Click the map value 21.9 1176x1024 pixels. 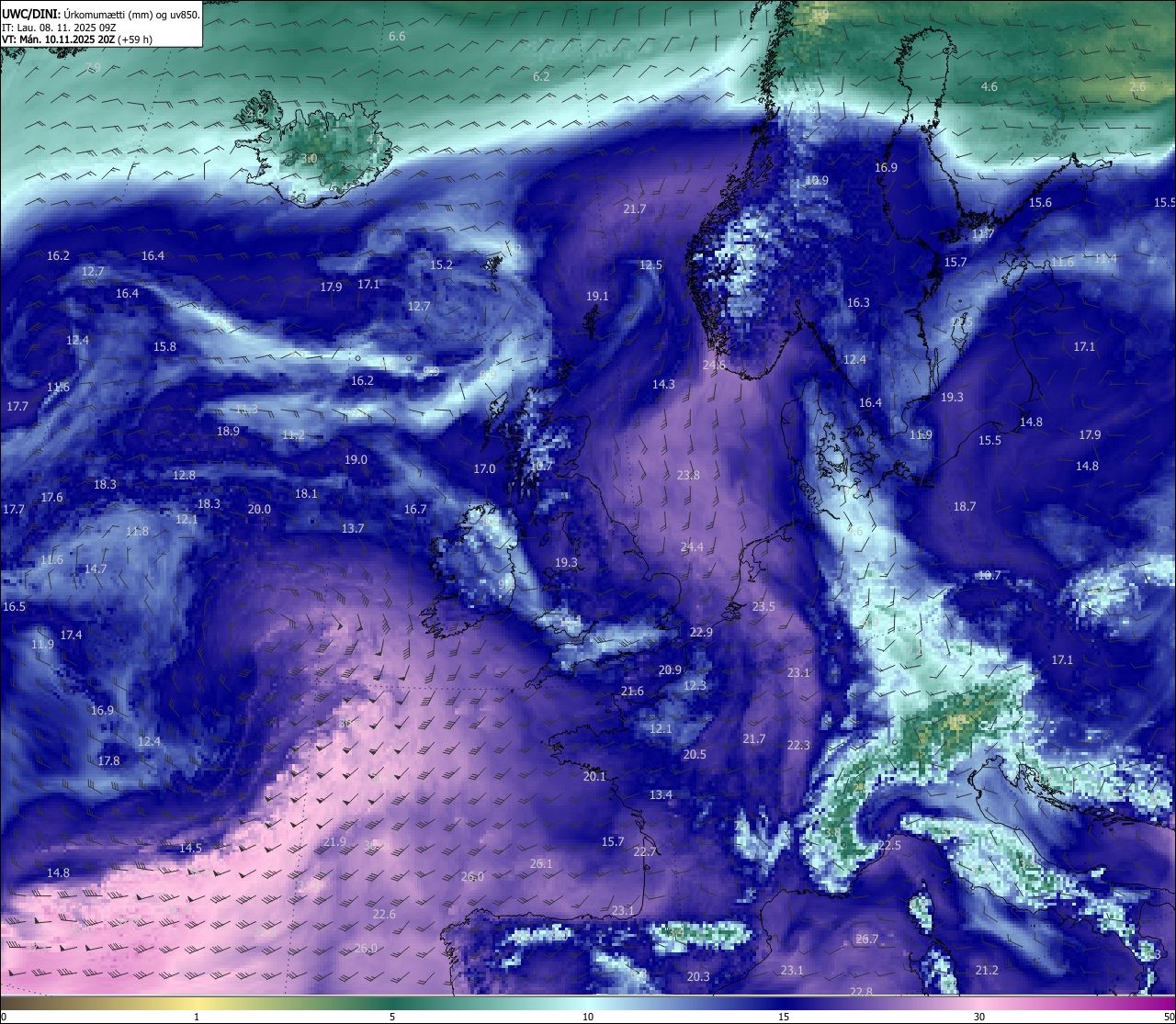(x=334, y=842)
